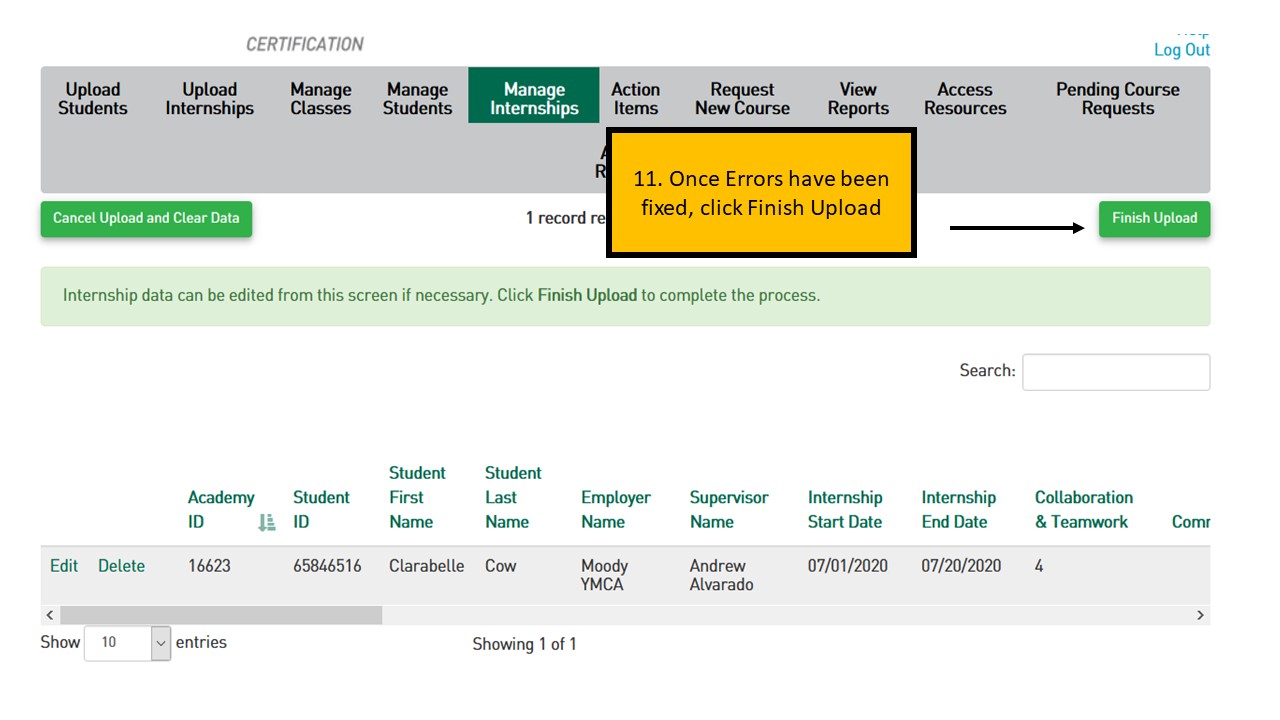Select the end date 07/20/2020
Screen dimensions: 1280x720
[x=961, y=566]
